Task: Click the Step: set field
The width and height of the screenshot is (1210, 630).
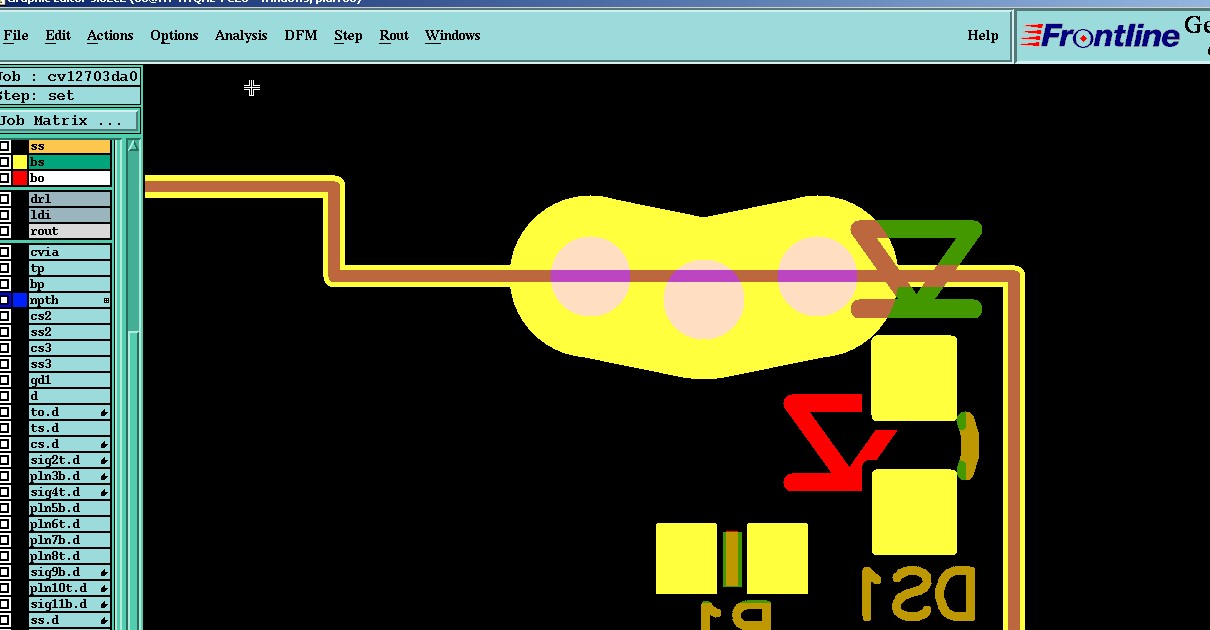Action: (x=69, y=96)
